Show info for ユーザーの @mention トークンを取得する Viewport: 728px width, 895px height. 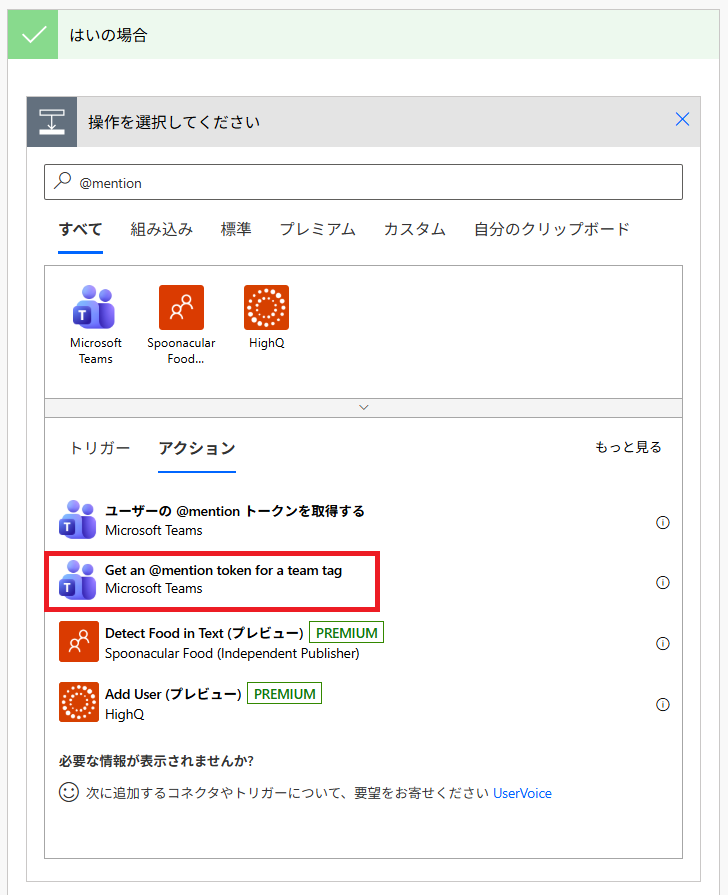pos(662,522)
